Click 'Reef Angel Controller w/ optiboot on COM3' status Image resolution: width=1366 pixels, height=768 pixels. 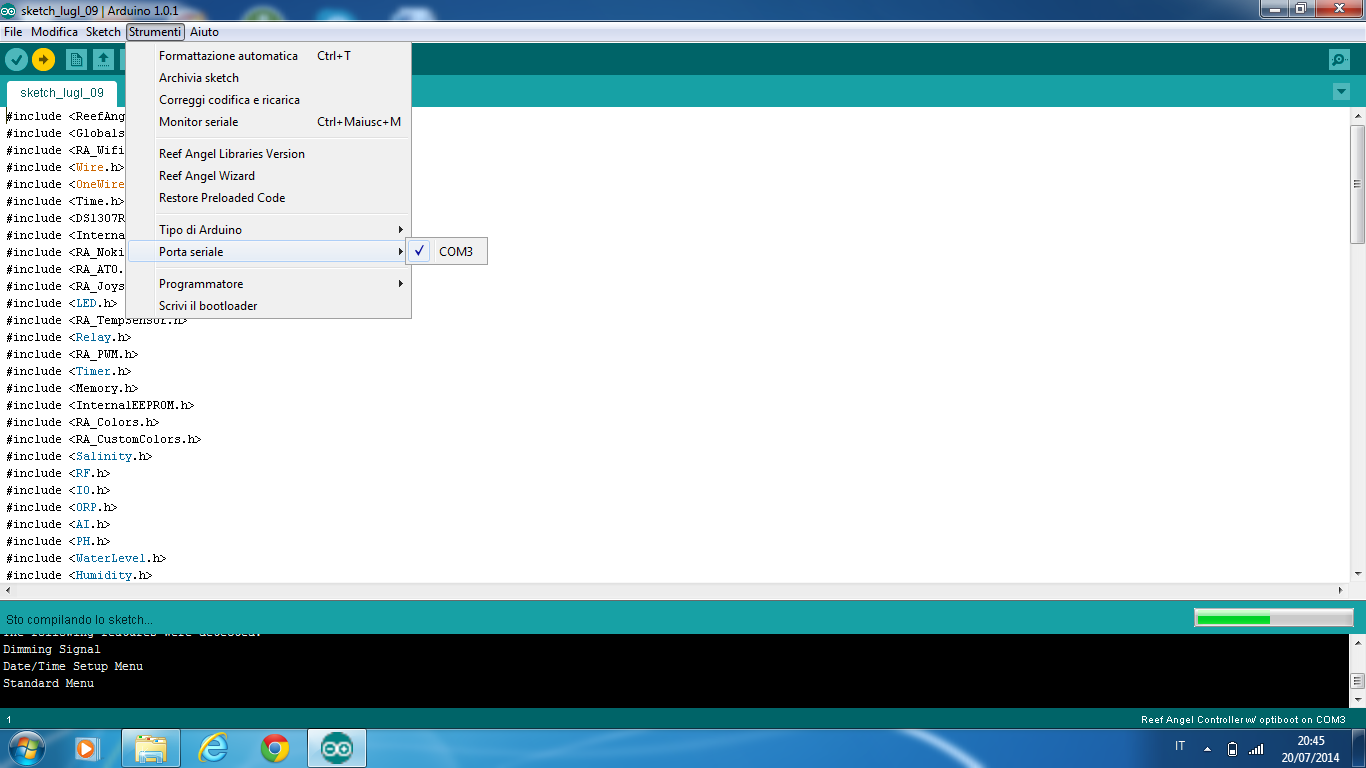1243,720
